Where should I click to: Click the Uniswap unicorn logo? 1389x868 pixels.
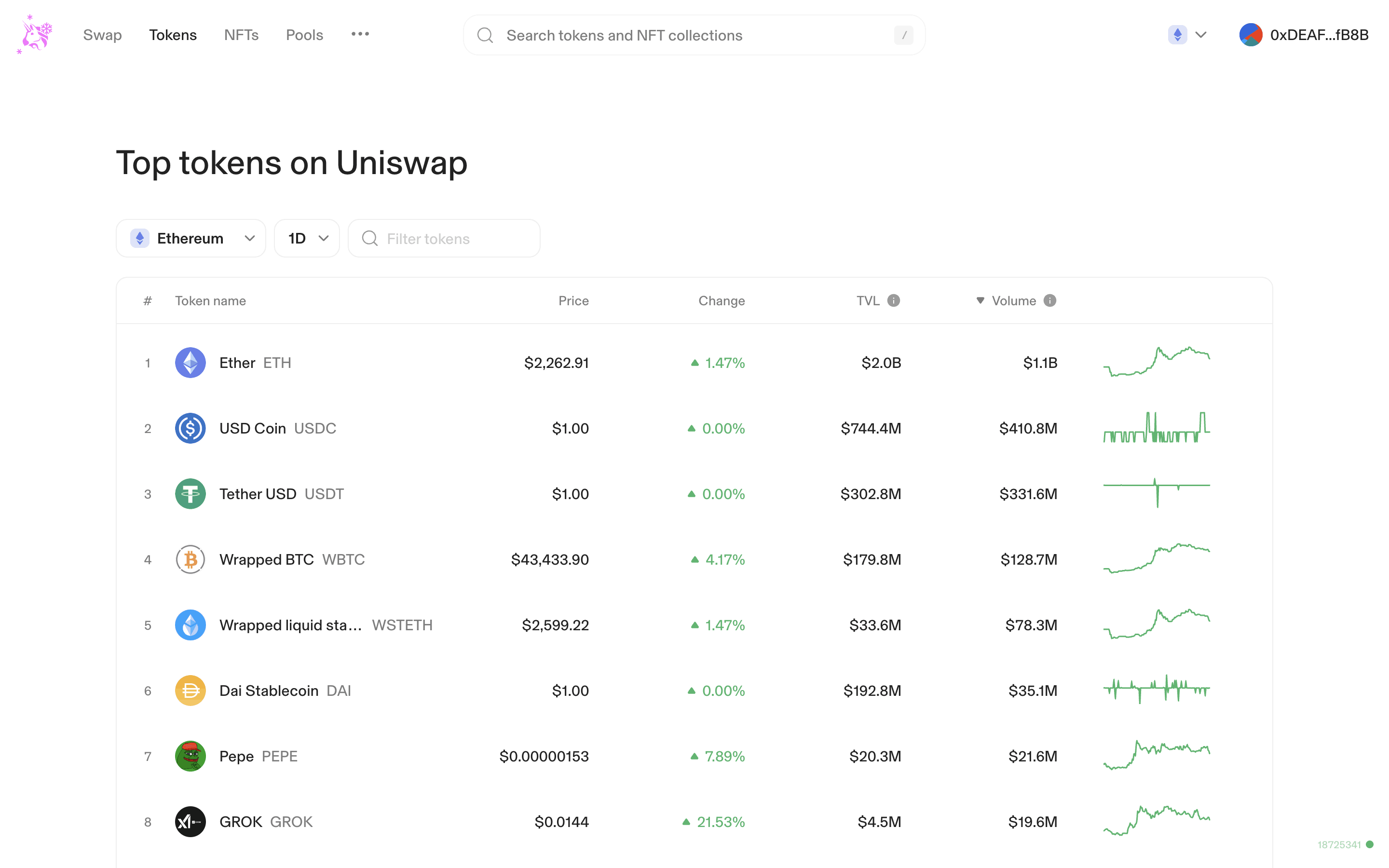point(35,34)
